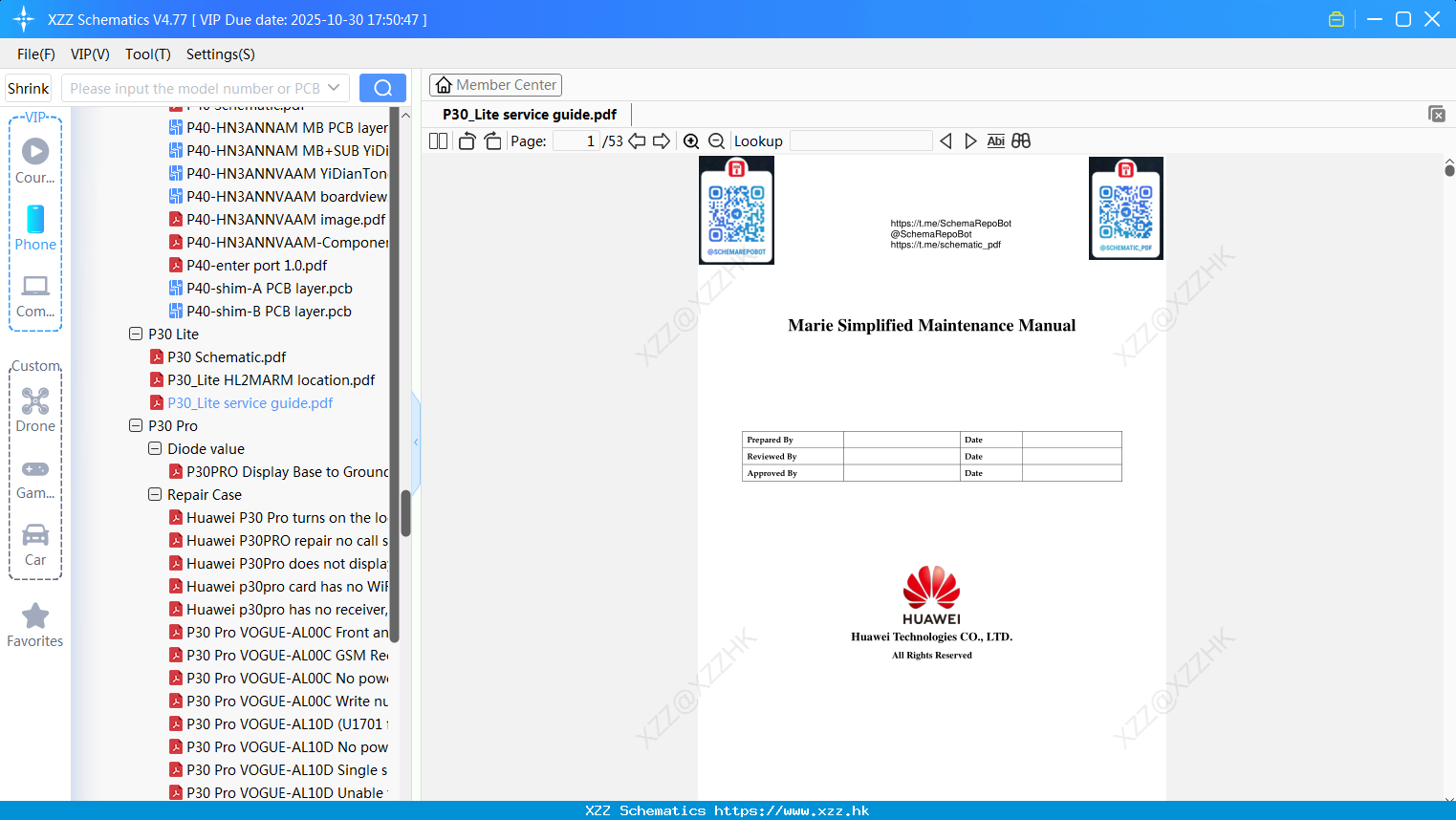Click the blue search button
Viewport: 1456px width, 820px height.
[382, 88]
